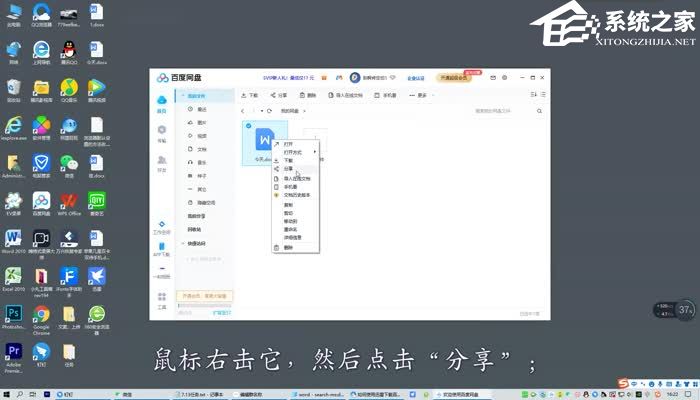Viewport: 700px width, 400px height.
Task: Click the Windows Start button
Action: point(7,395)
